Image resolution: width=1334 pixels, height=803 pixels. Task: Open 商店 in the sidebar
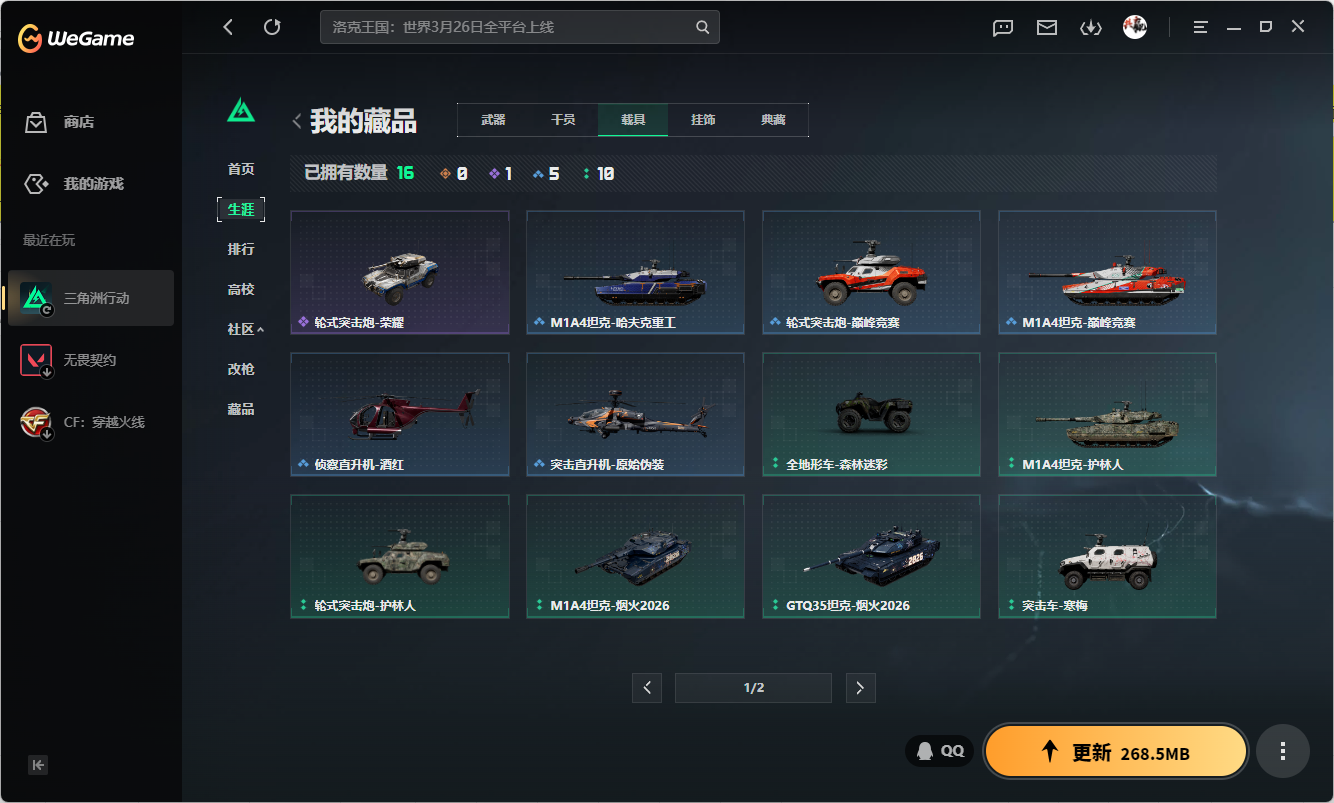[x=78, y=122]
